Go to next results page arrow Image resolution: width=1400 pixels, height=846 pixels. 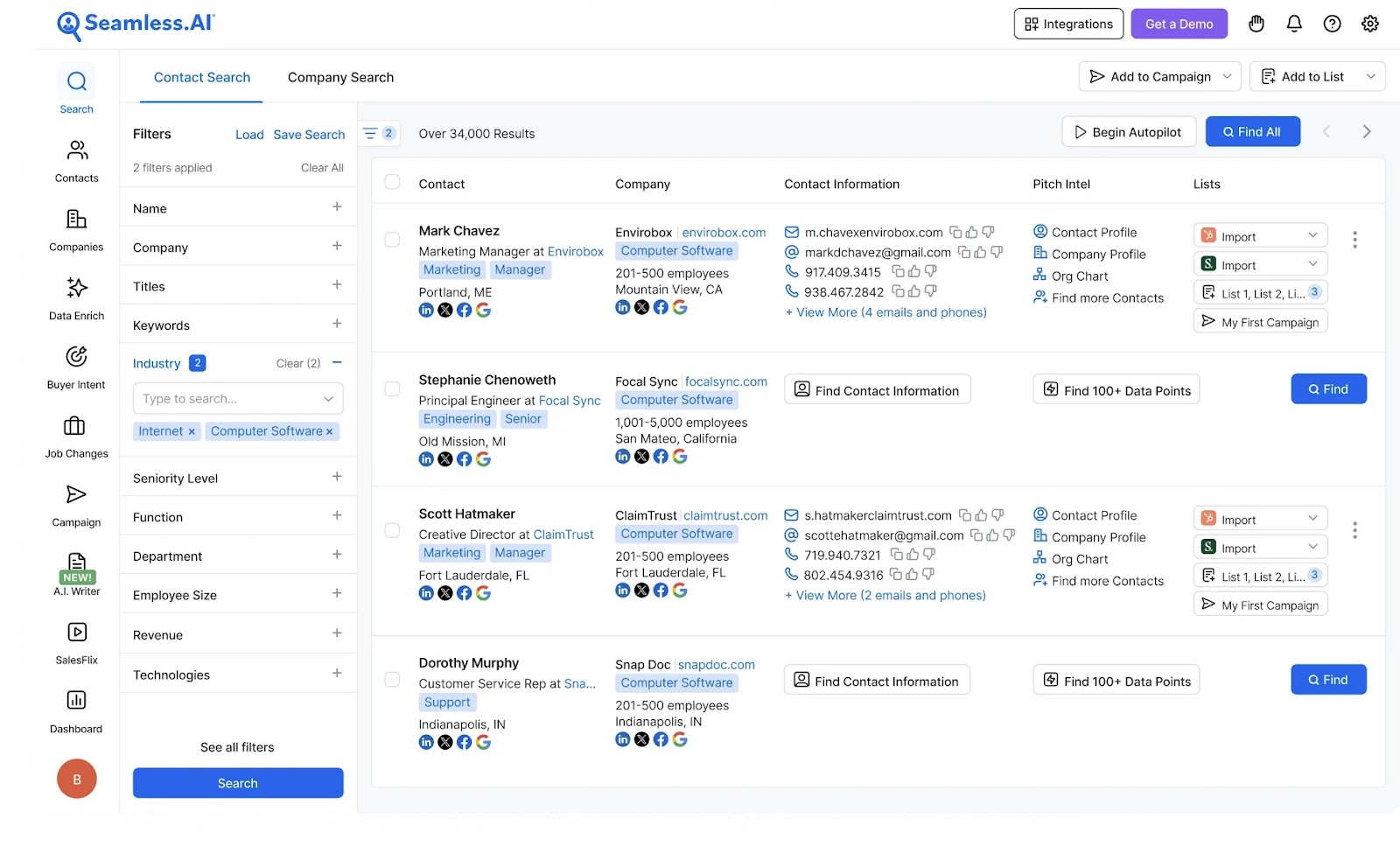1367,131
